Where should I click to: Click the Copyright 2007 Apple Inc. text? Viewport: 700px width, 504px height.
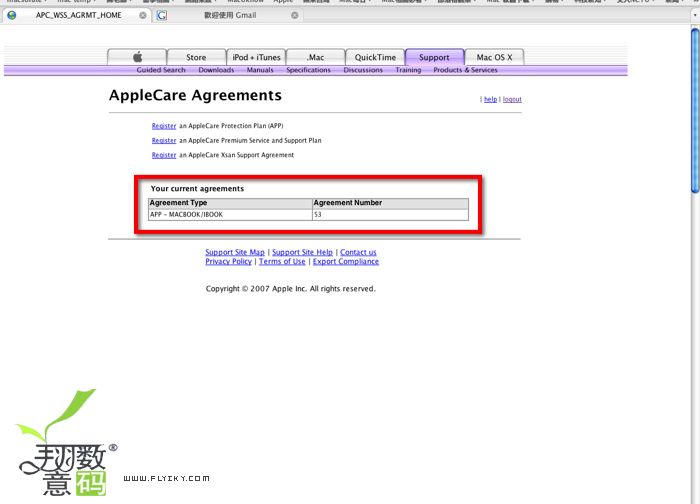291,289
